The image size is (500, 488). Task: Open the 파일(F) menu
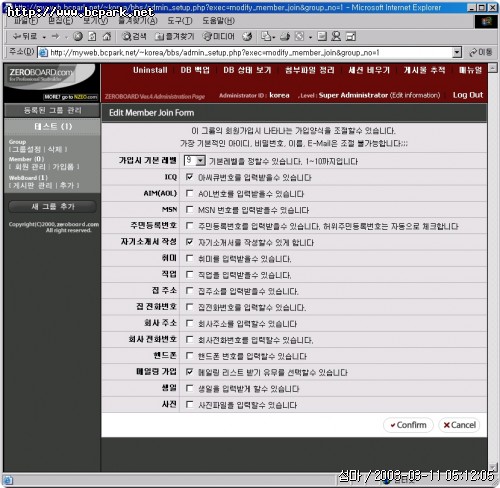pos(26,21)
